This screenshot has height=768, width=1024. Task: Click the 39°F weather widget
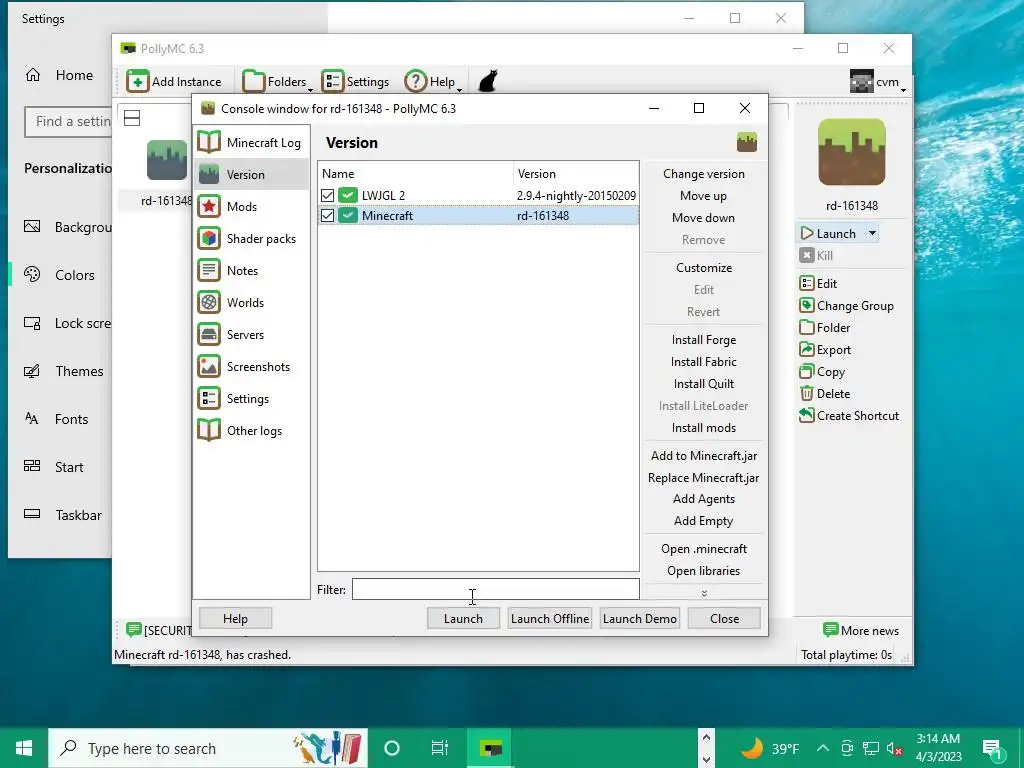coord(769,748)
